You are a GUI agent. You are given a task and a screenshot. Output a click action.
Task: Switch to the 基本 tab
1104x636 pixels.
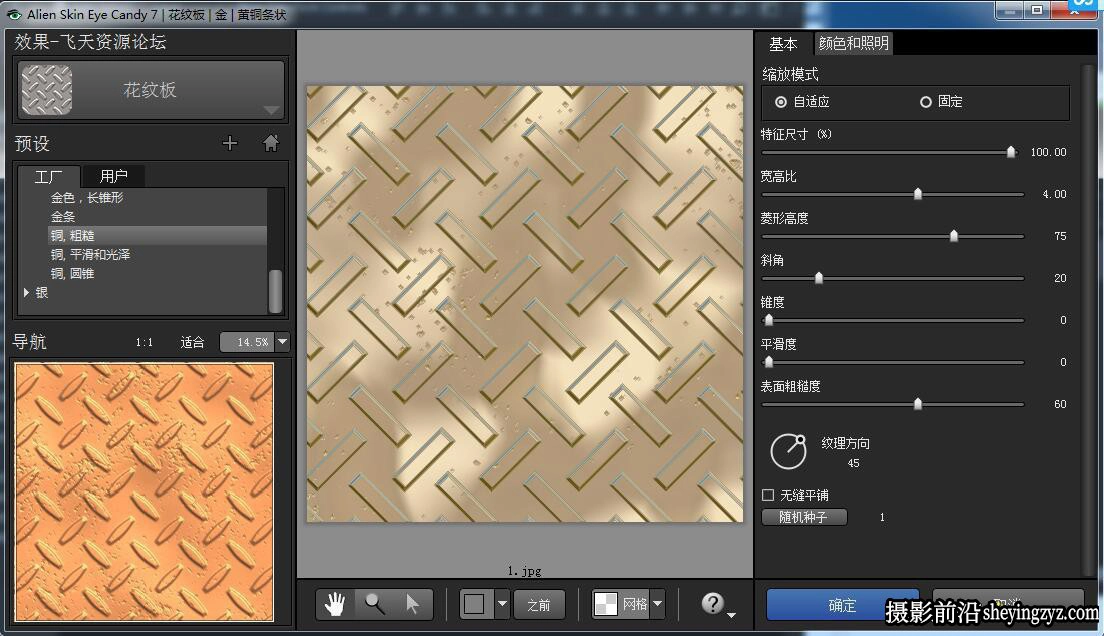tap(783, 44)
